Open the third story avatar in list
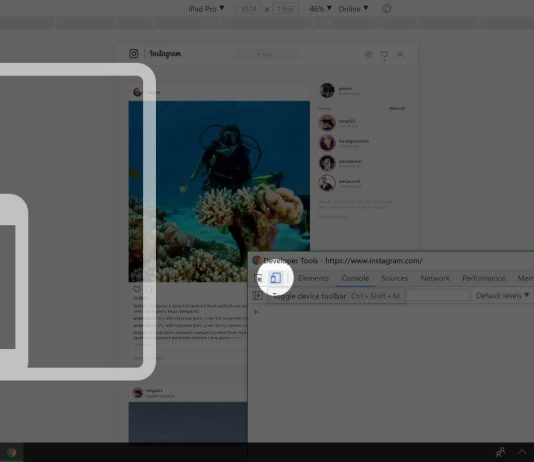Screen dimensions: 534x462 (327, 163)
